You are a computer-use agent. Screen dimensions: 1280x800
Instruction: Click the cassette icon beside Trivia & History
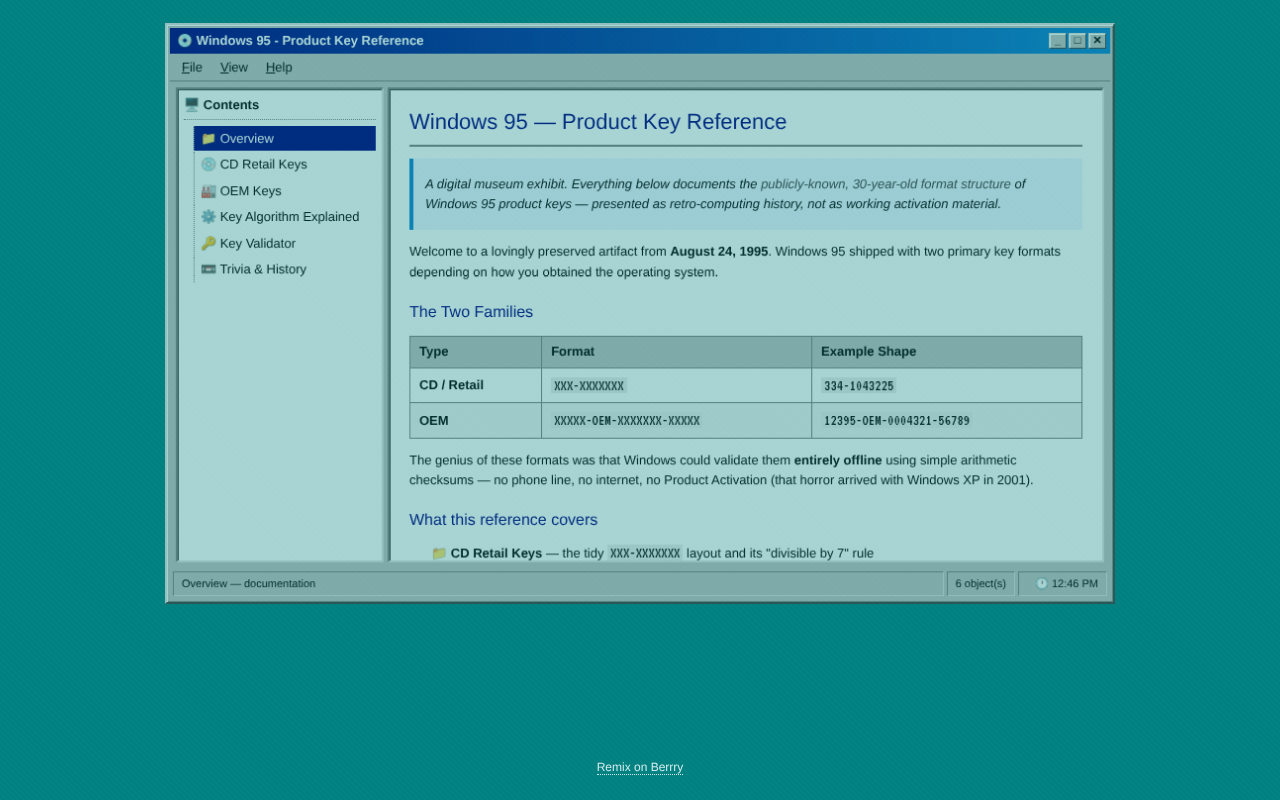click(x=208, y=269)
